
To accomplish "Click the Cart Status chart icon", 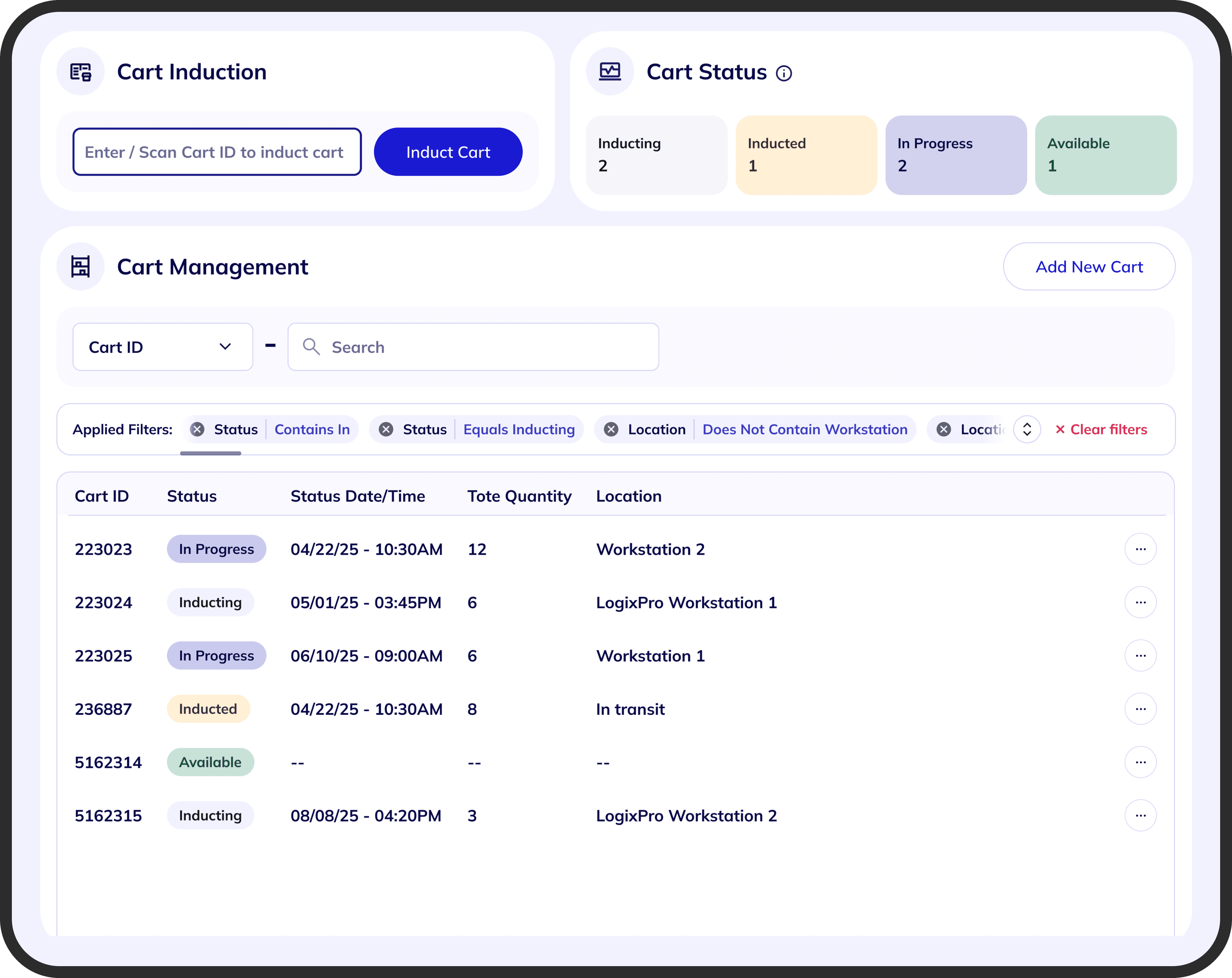I will [610, 72].
